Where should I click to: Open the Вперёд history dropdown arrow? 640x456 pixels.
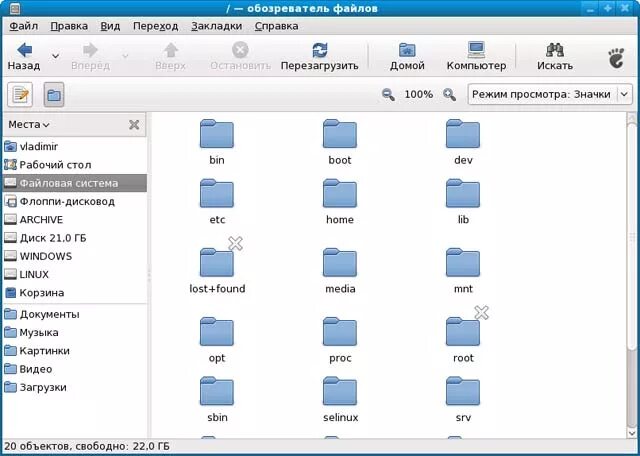pos(125,56)
